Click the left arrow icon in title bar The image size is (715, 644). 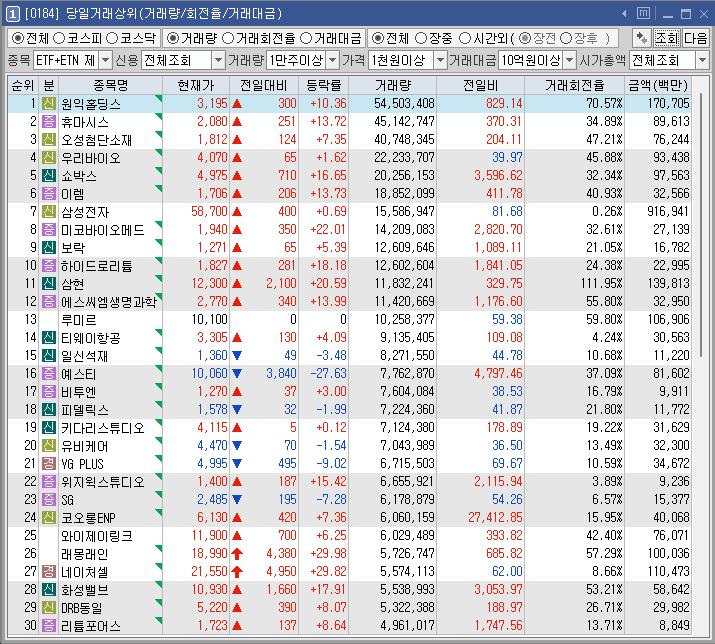click(x=624, y=14)
